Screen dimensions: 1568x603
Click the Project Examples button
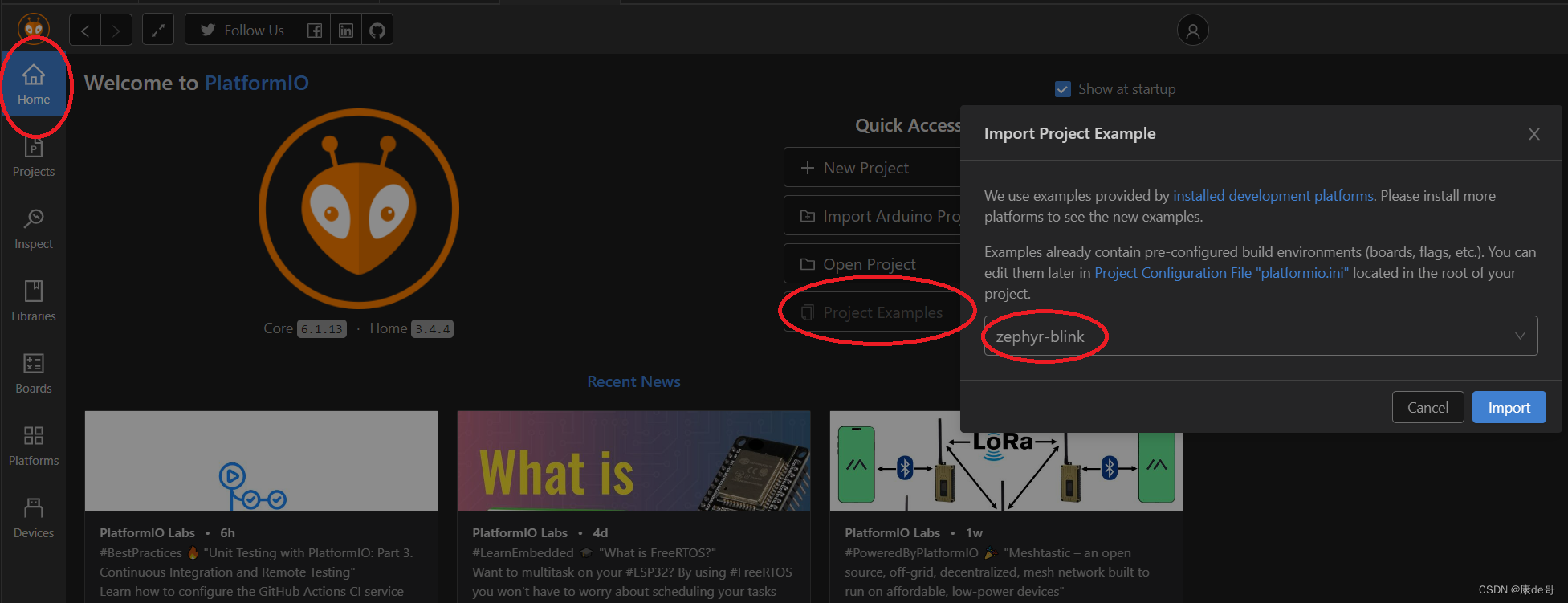[x=872, y=312]
